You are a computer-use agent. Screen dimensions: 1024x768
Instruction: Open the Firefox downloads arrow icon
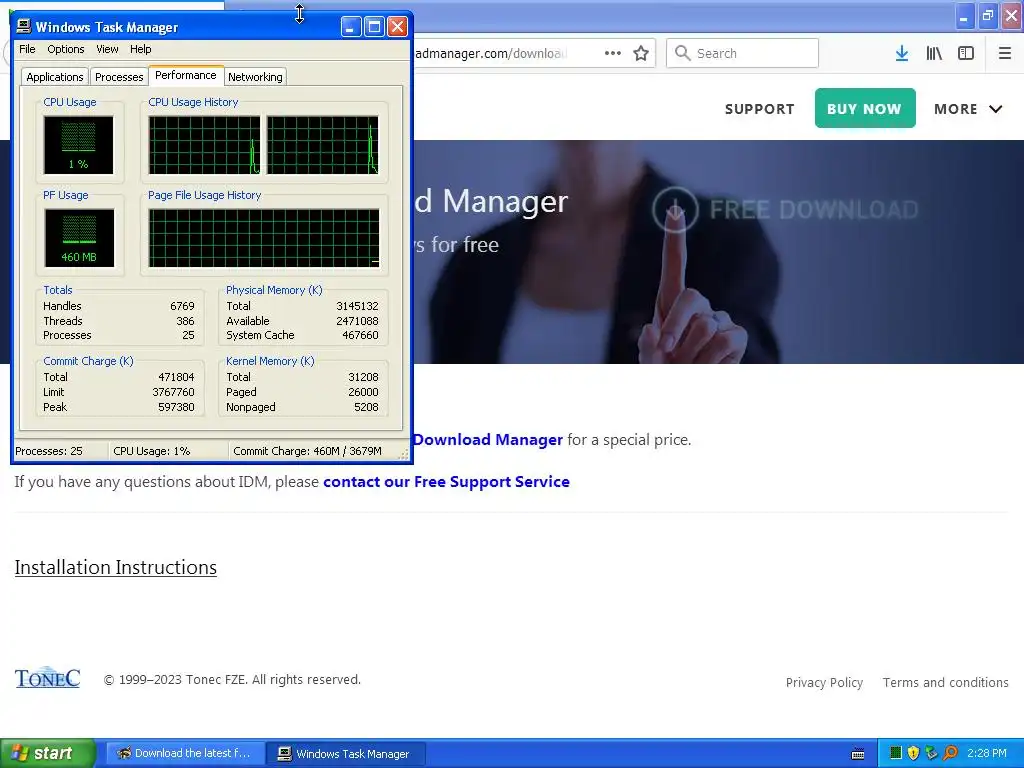pyautogui.click(x=901, y=53)
